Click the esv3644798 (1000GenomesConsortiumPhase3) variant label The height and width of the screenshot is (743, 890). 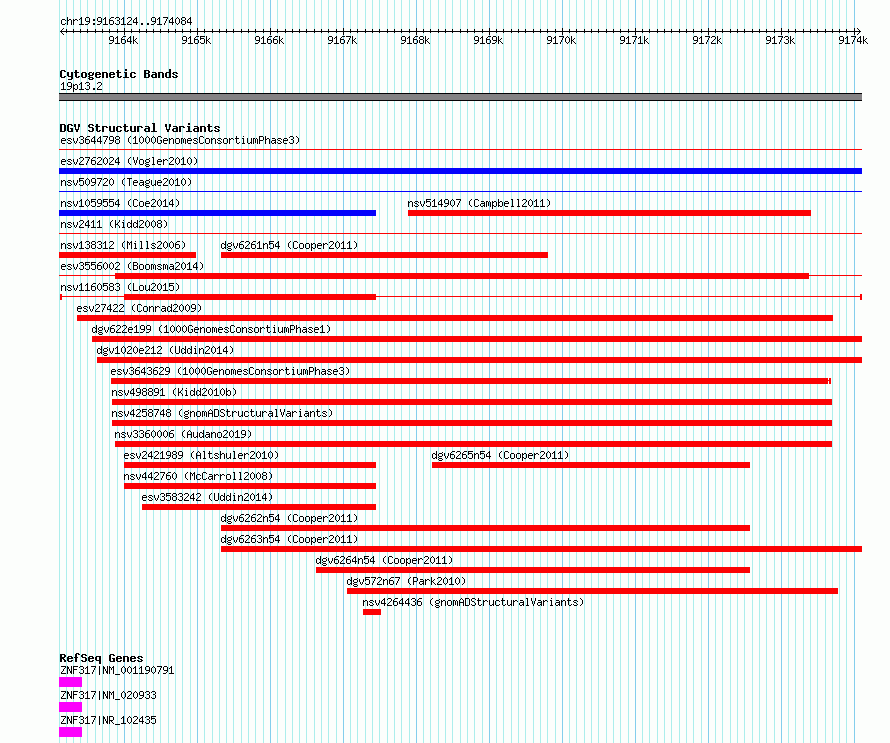point(180,140)
